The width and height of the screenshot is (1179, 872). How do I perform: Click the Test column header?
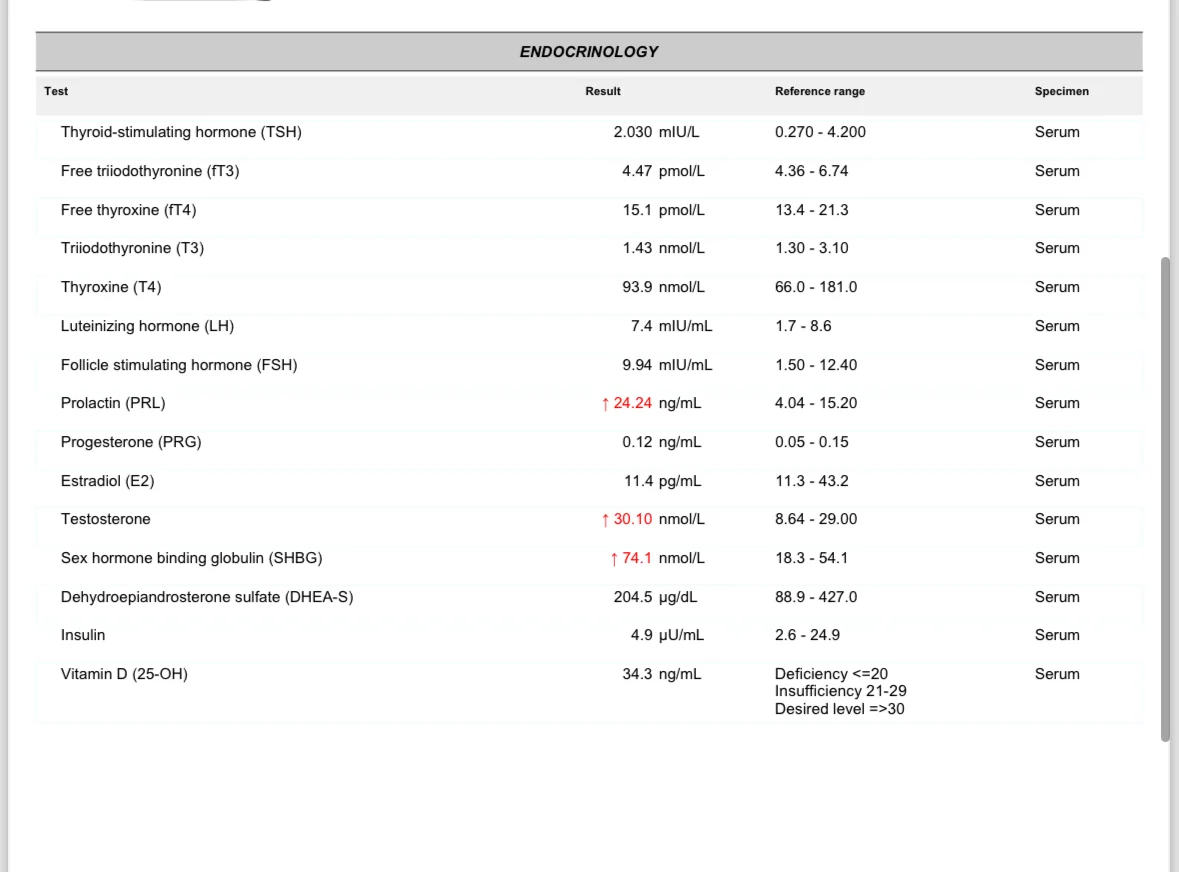coord(57,91)
